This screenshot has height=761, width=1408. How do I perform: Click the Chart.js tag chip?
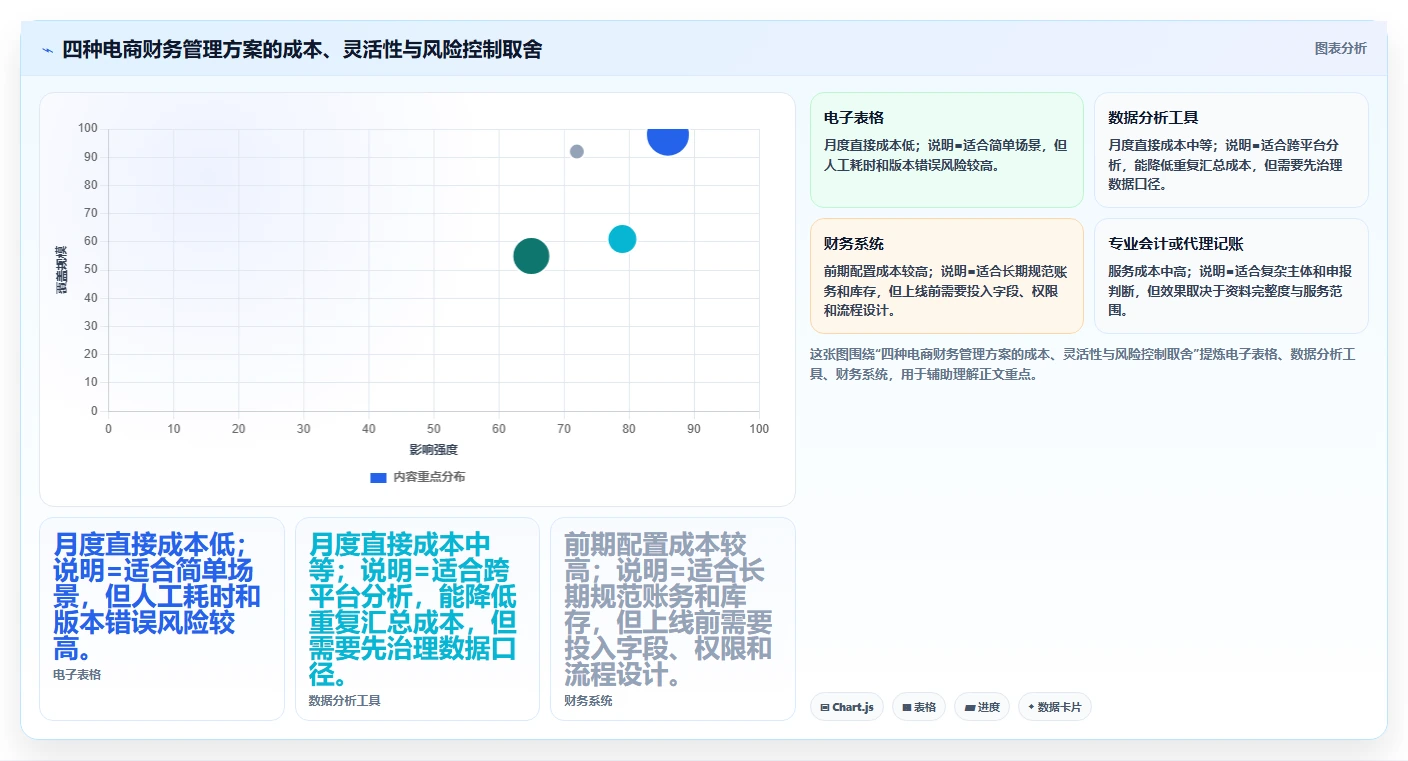pyautogui.click(x=846, y=707)
